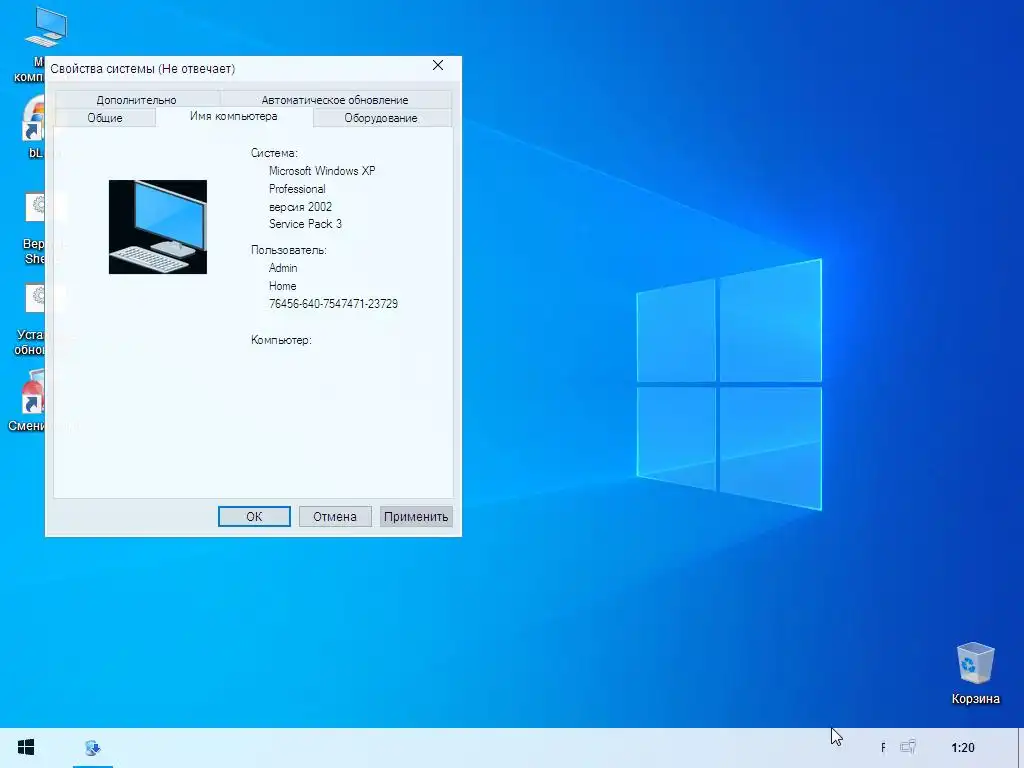The image size is (1024, 768).
Task: Open the Windows Start button
Action: click(x=25, y=747)
